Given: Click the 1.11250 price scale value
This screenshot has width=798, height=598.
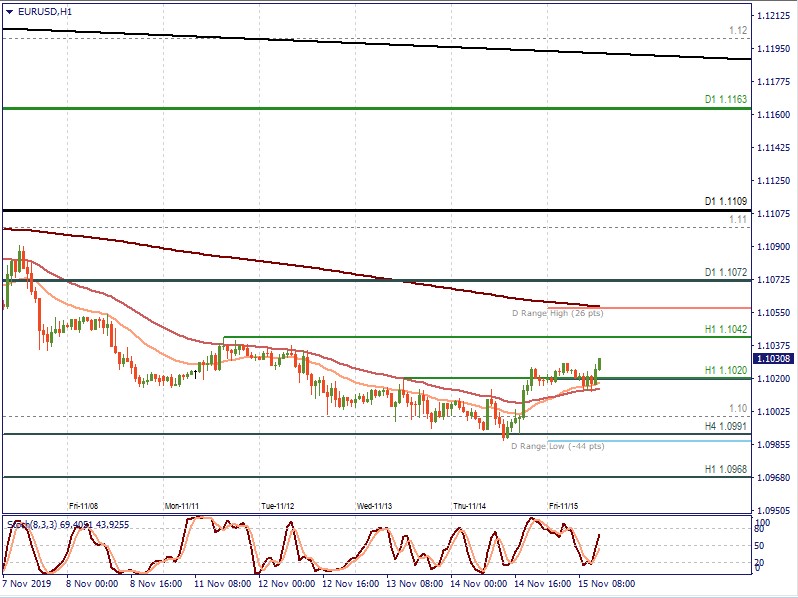Looking at the screenshot, I should click(774, 181).
